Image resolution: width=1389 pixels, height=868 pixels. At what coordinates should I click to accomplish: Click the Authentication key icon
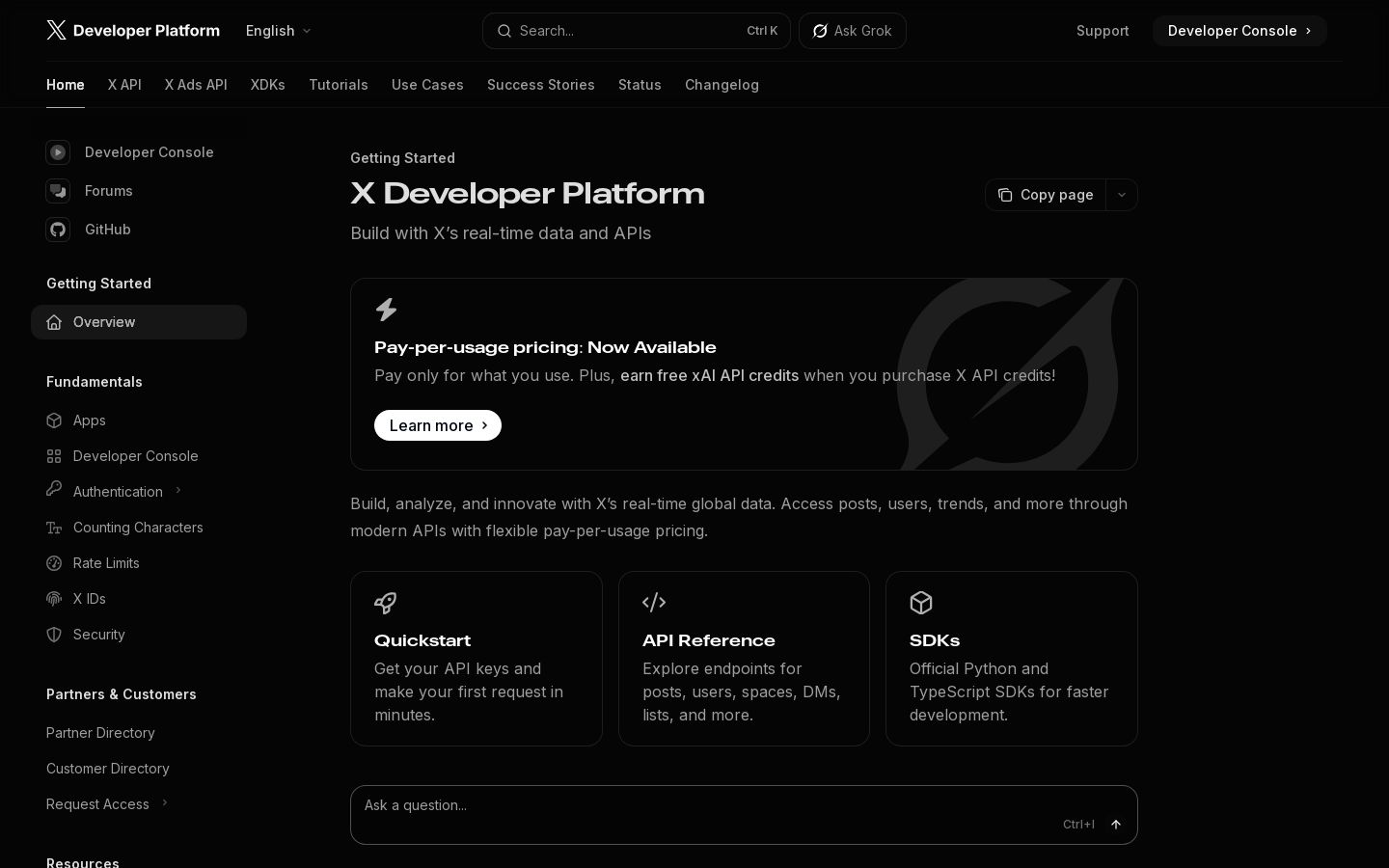pos(54,489)
